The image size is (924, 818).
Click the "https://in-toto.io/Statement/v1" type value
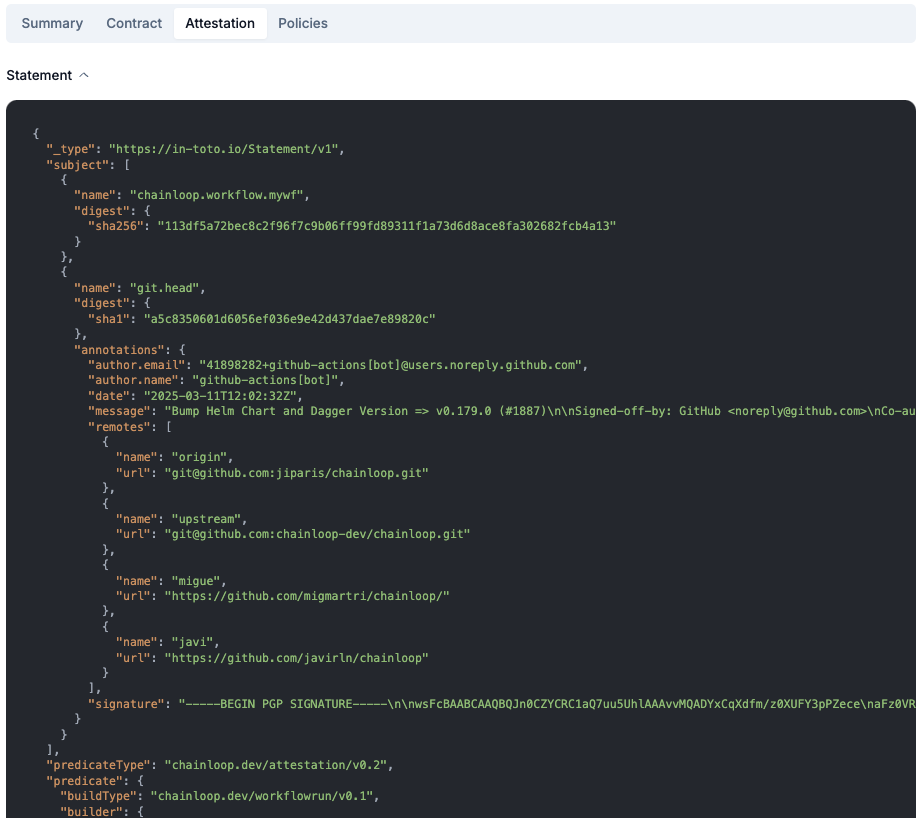(223, 149)
